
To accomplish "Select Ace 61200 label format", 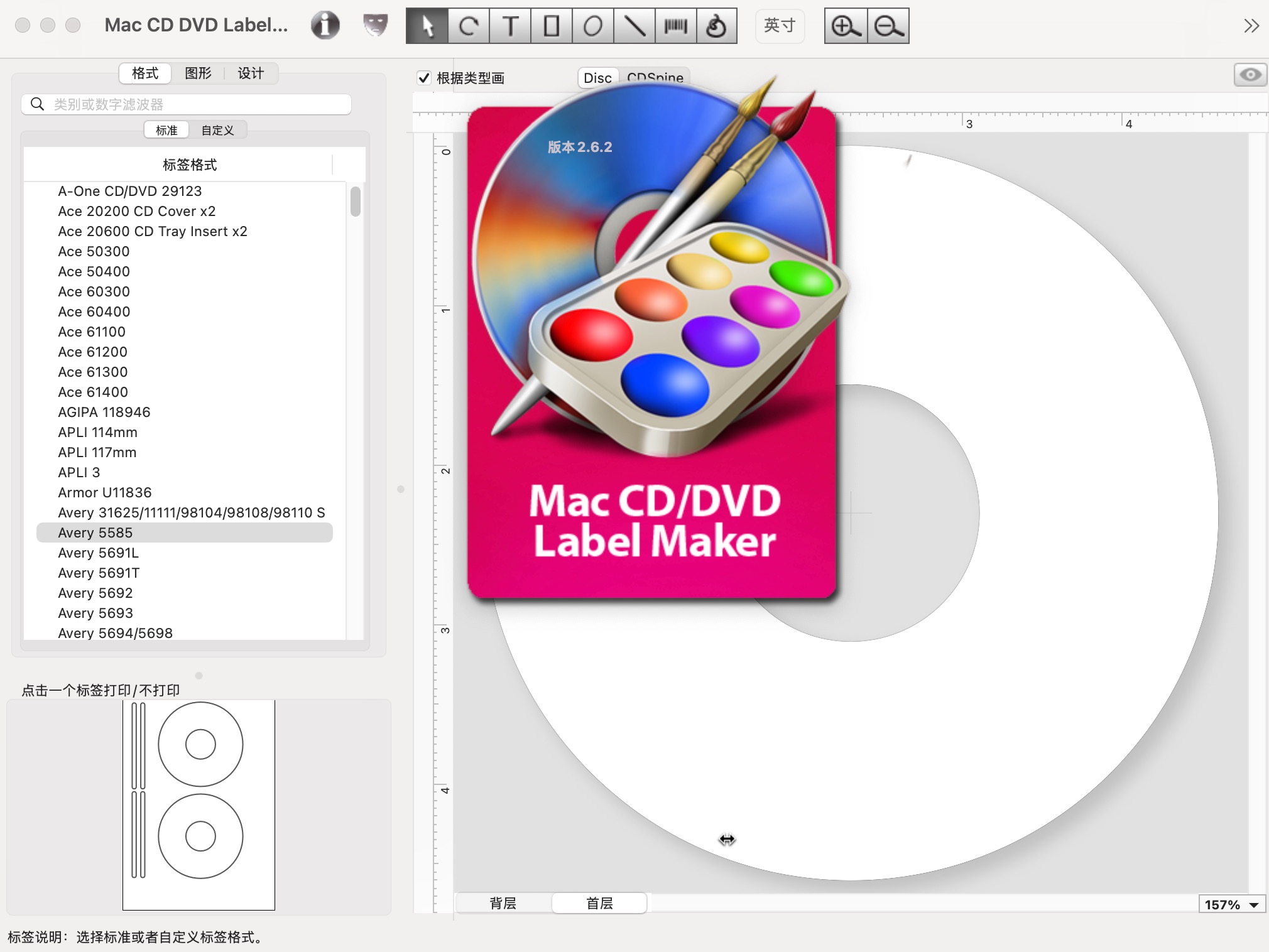I will [x=185, y=352].
